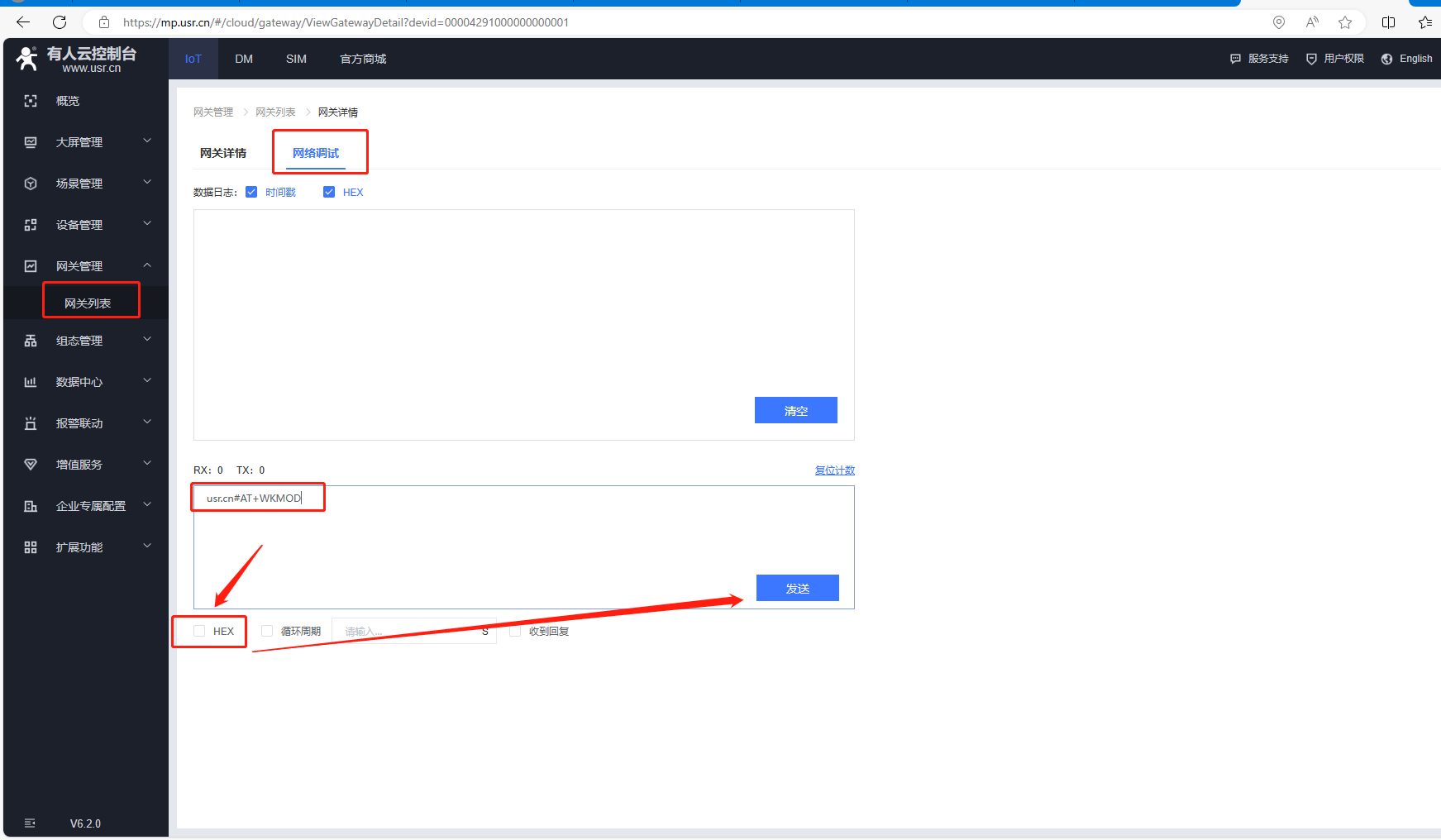Collapse sidebar using bottom menu icon
The width and height of the screenshot is (1441, 840).
(x=30, y=823)
